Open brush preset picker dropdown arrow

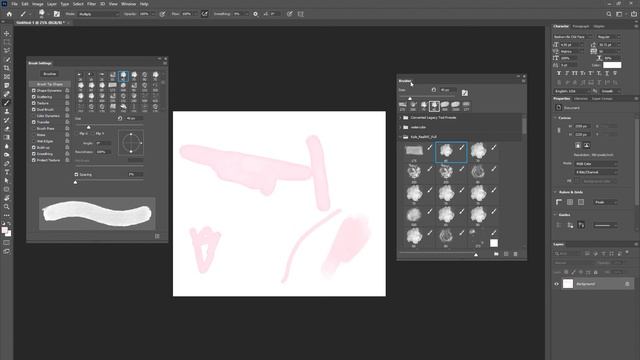49,14
